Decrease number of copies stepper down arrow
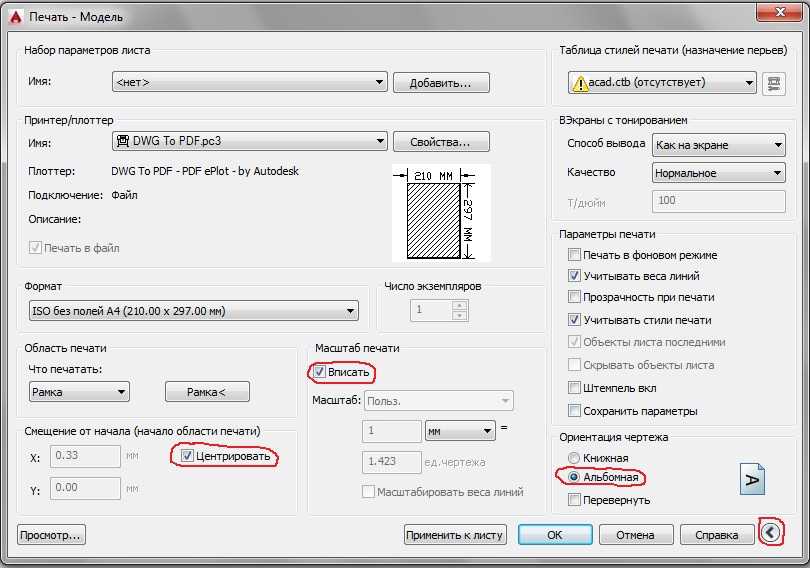Viewport: 810px width, 568px height. [459, 315]
